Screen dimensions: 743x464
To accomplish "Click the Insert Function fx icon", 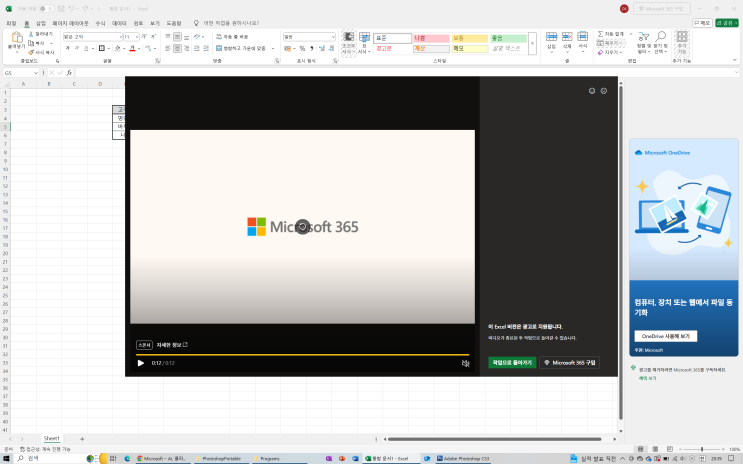I will pyautogui.click(x=69, y=73).
